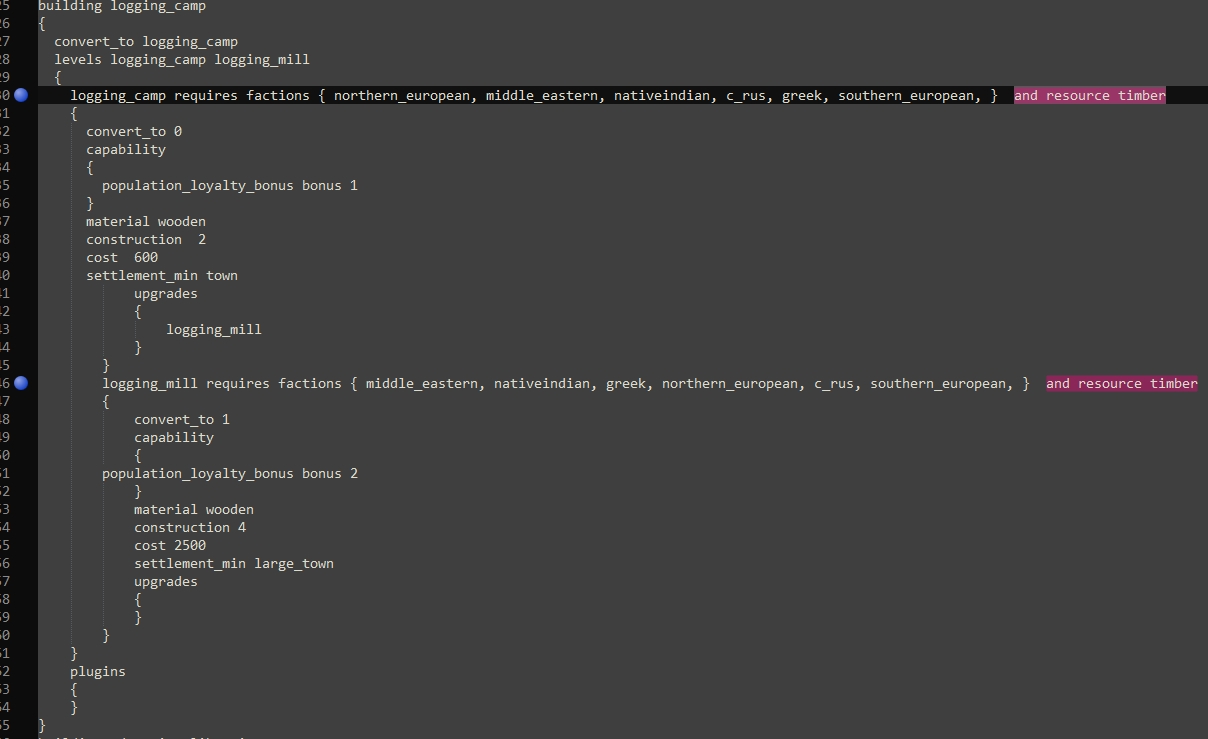Viewport: 1208px width, 739px height.
Task: Click the 'levels logging_camp logging_mill' line
Action: (182, 60)
